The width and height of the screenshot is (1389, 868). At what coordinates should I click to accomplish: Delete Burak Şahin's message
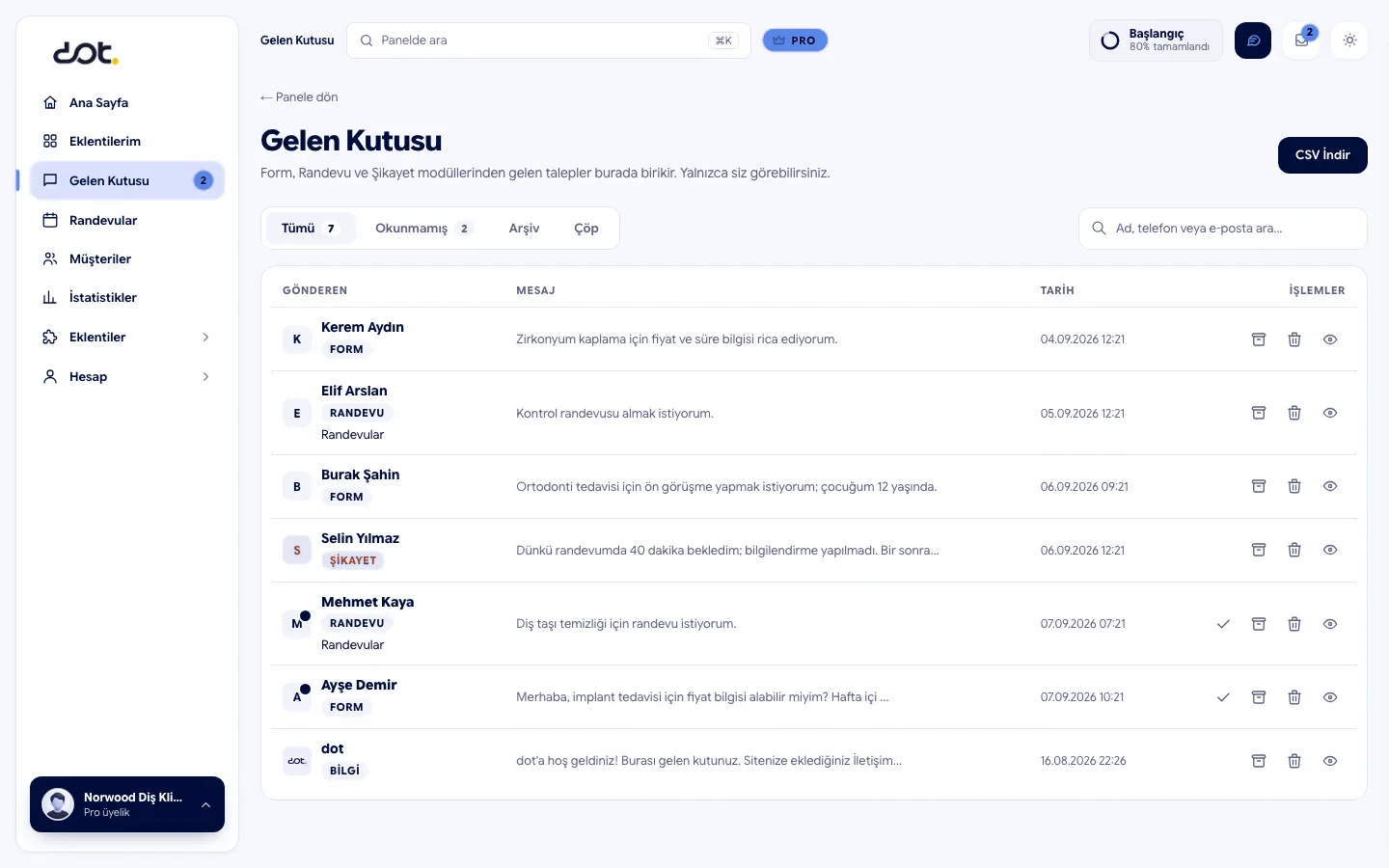point(1294,486)
